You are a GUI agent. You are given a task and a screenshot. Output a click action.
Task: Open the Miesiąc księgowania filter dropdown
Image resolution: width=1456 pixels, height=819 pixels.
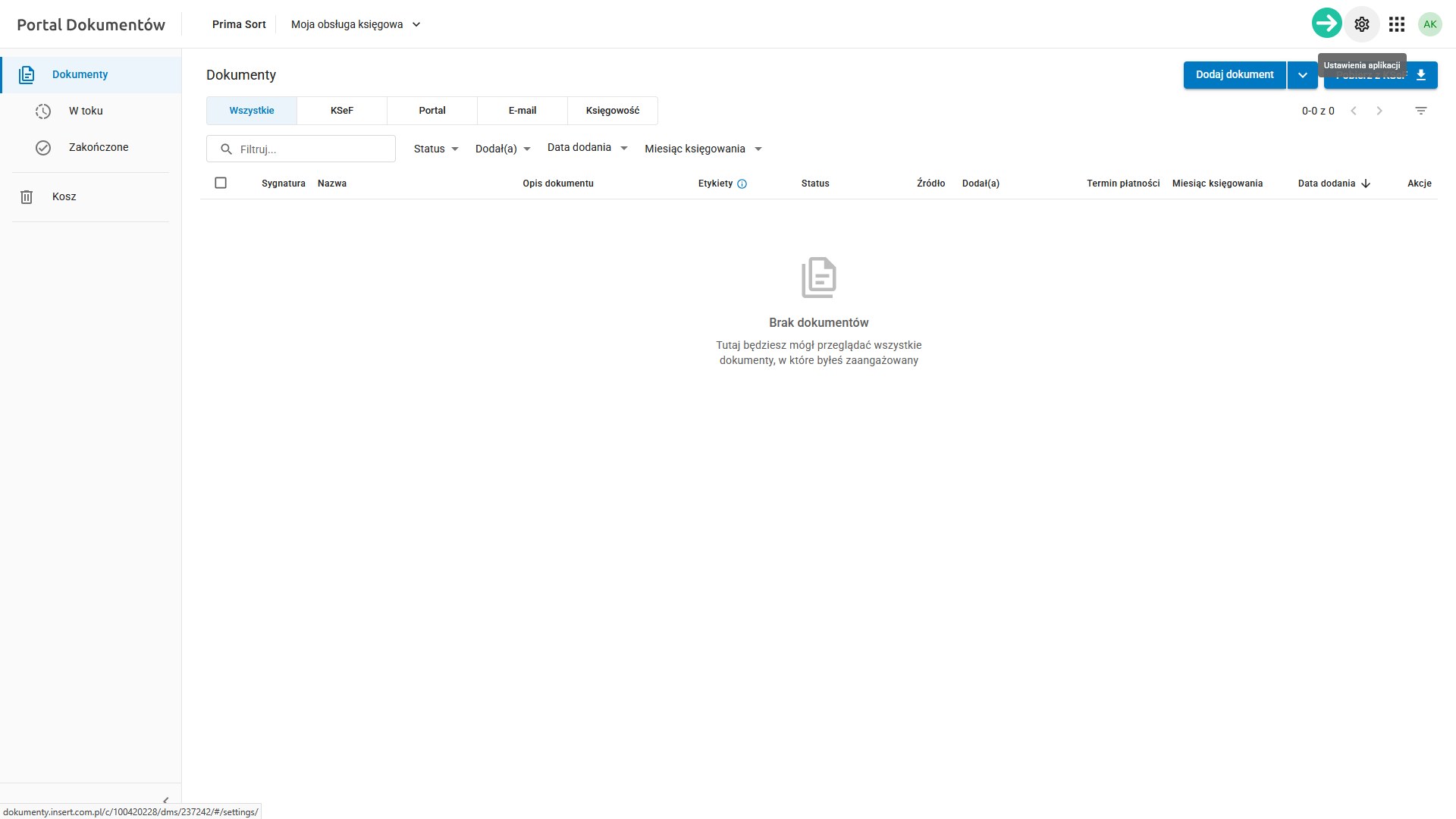point(703,149)
